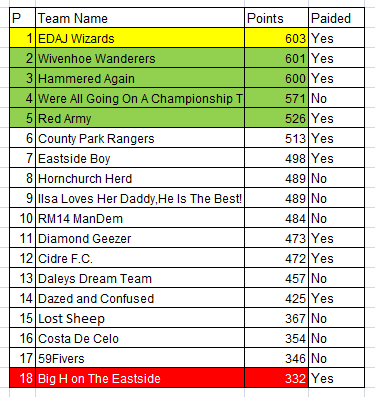Click the Hornchurch Herd cell

click(x=140, y=178)
